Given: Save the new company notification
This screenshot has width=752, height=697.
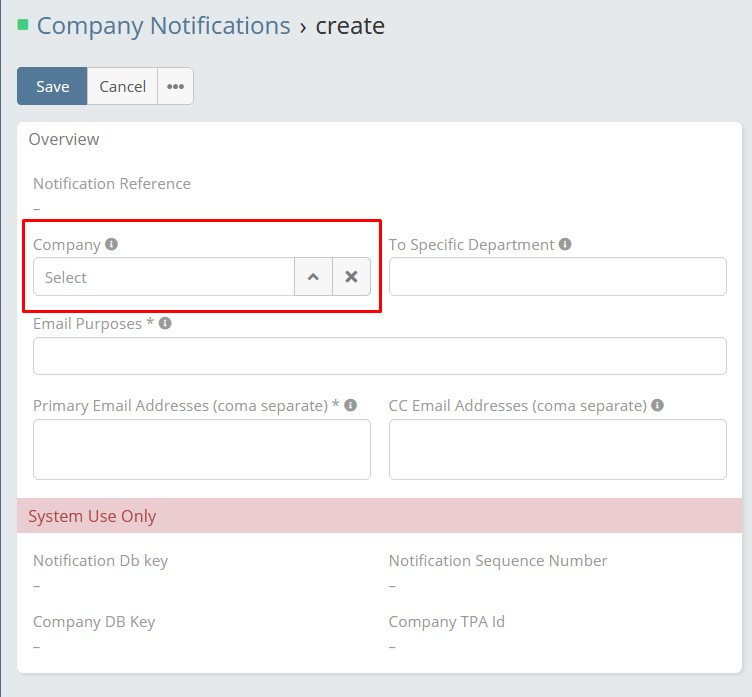Looking at the screenshot, I should coord(52,86).
